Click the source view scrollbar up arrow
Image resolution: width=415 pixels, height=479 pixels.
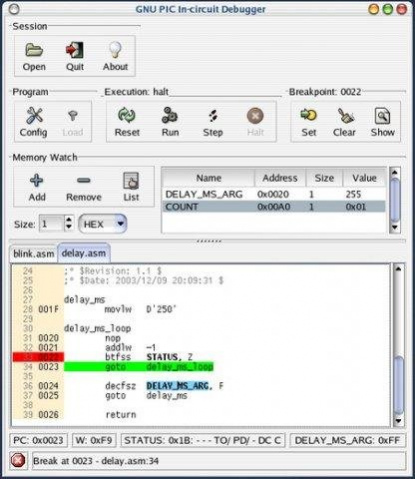[398, 269]
